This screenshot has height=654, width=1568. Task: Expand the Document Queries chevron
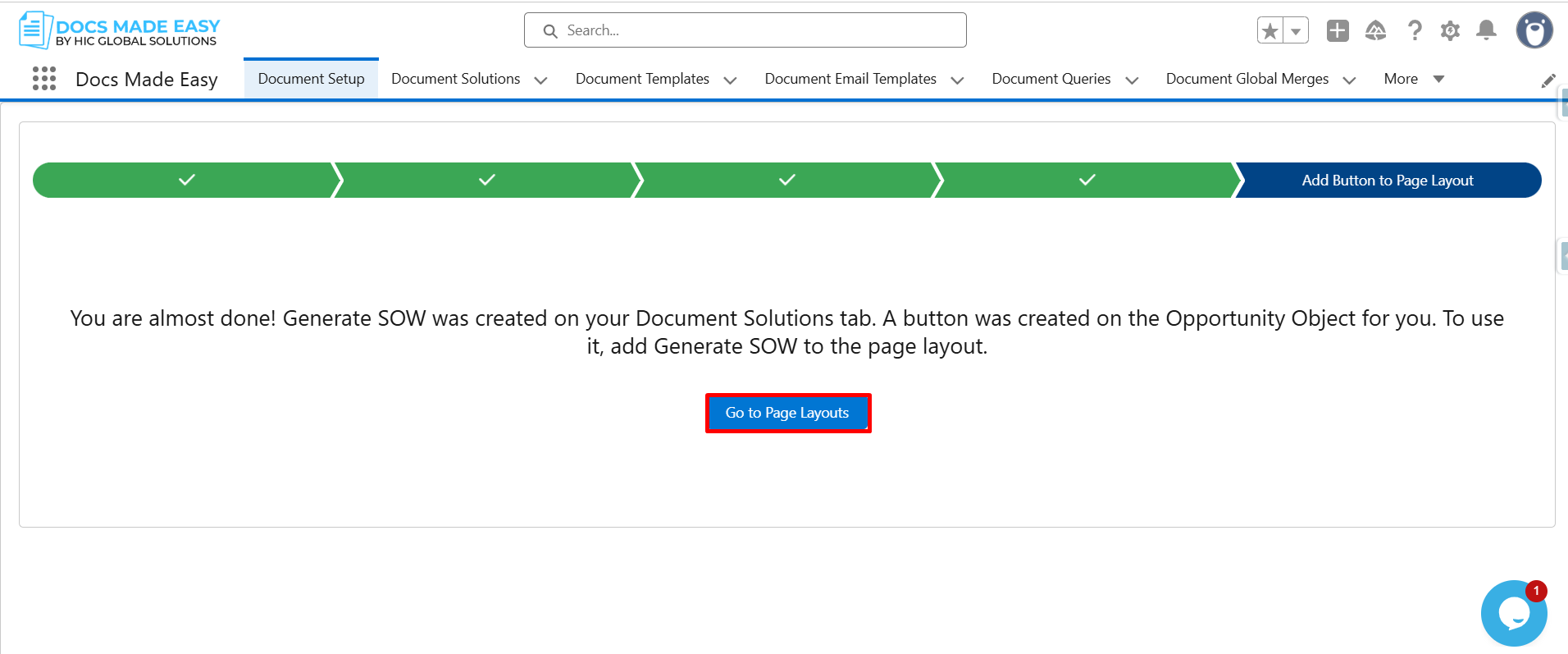pos(1132,80)
